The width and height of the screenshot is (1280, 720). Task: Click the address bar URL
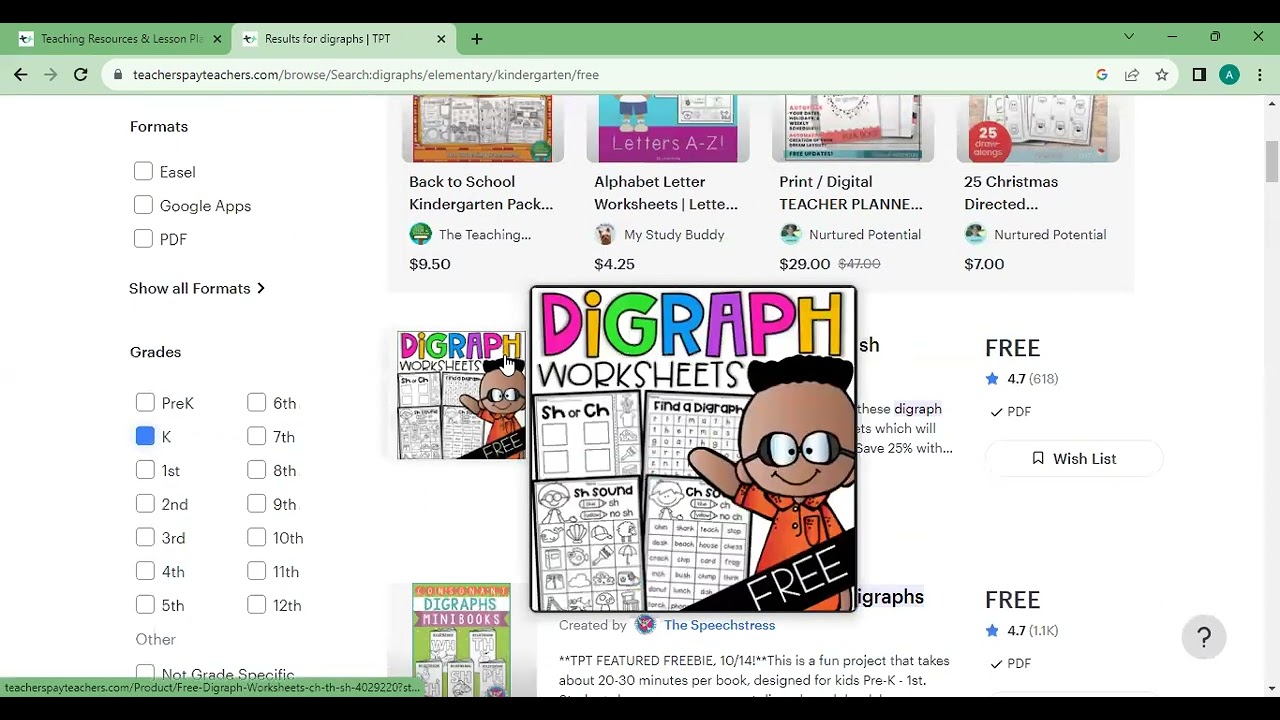point(366,75)
